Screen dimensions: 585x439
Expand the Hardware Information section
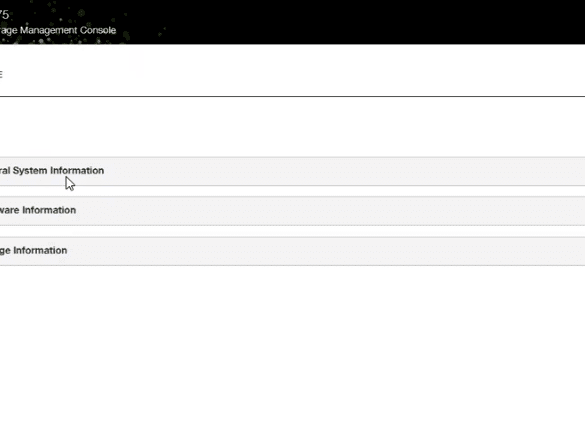click(x=292, y=211)
